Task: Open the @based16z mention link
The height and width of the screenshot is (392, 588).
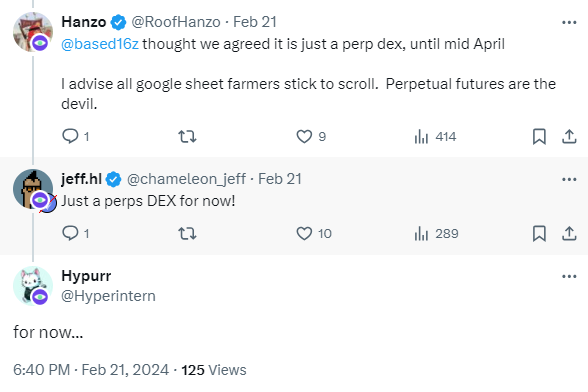Action: click(x=100, y=44)
